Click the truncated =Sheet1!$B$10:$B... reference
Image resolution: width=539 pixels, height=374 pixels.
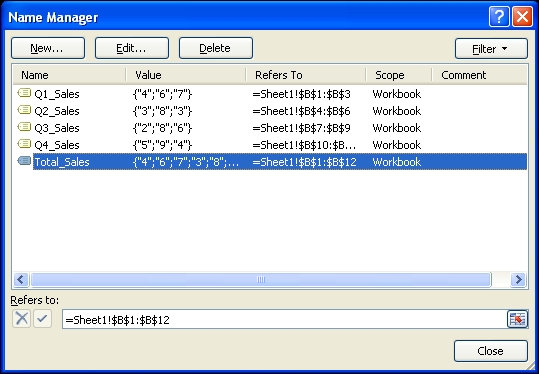[x=304, y=145]
